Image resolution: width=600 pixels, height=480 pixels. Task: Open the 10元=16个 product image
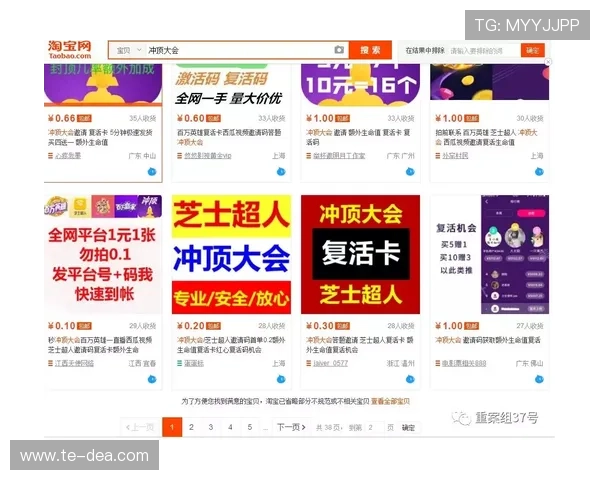pos(360,85)
